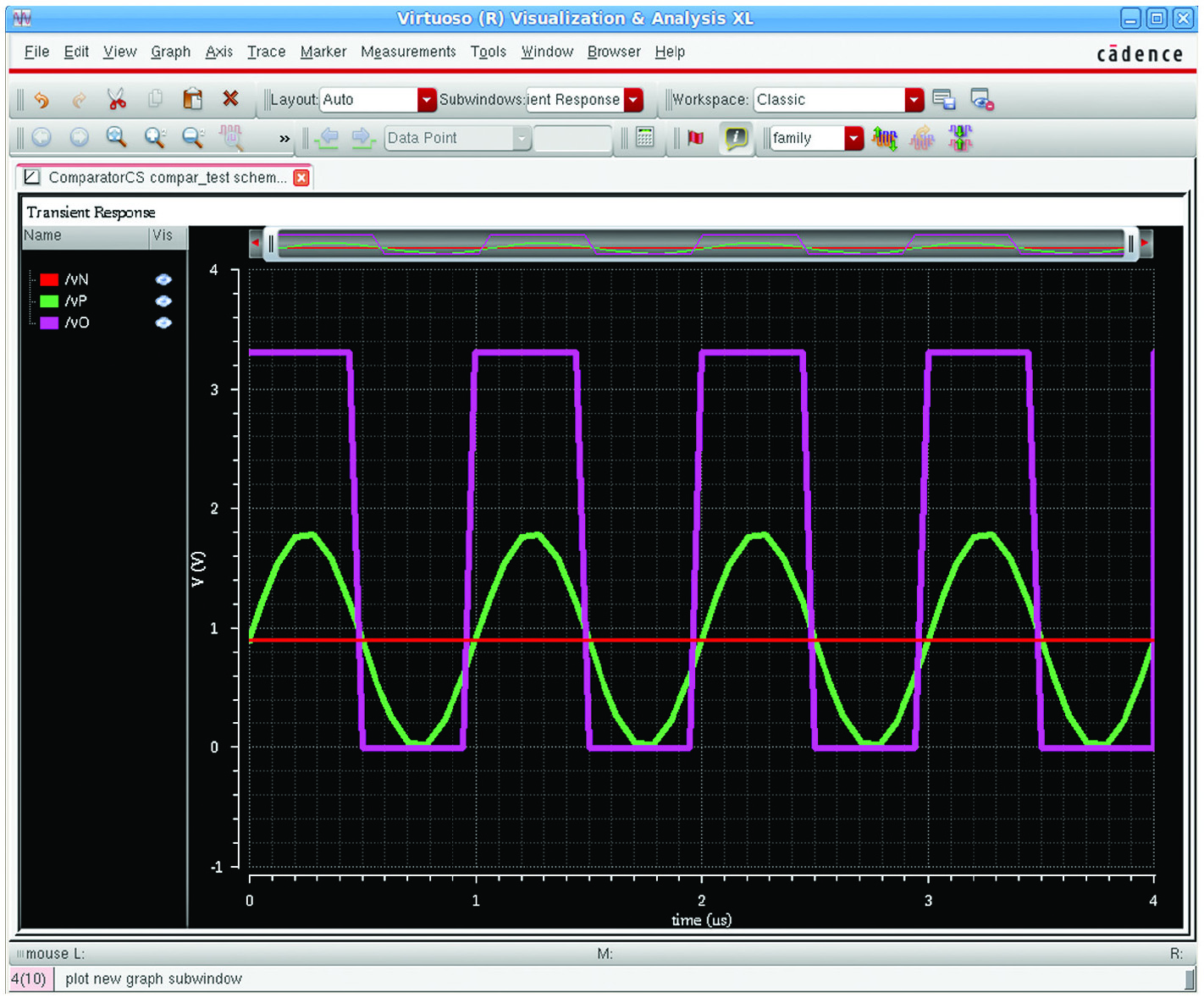The height and width of the screenshot is (998, 1204).
Task: Click the Copy icon in toolbar
Action: (x=155, y=99)
